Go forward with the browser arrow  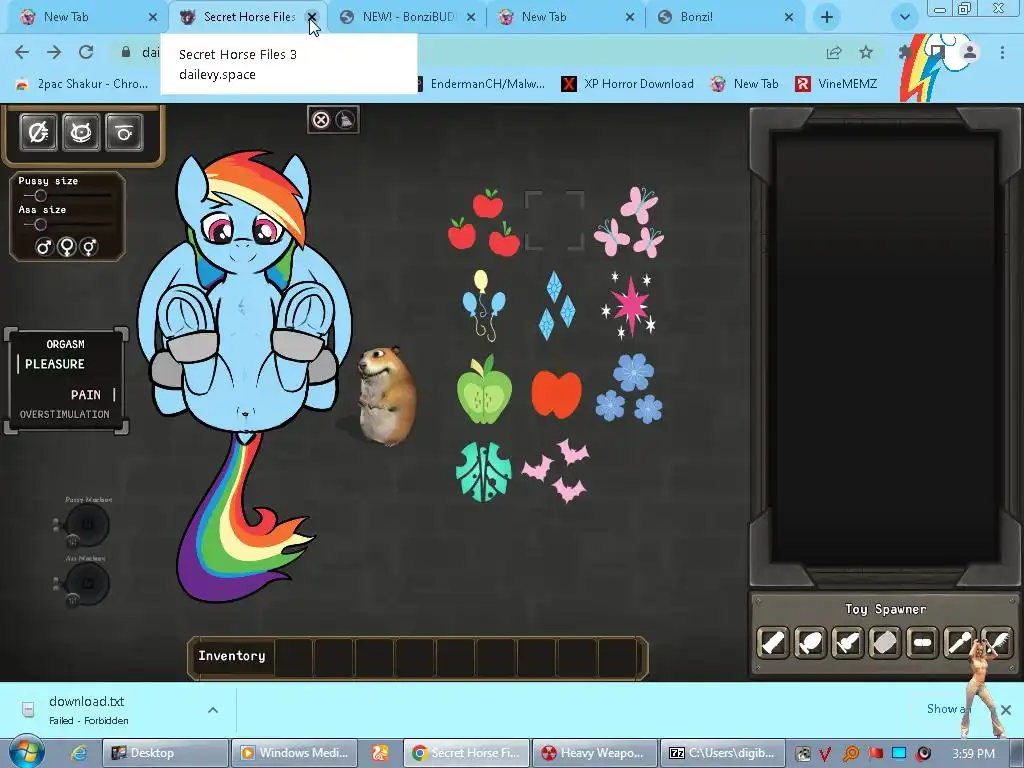(54, 52)
